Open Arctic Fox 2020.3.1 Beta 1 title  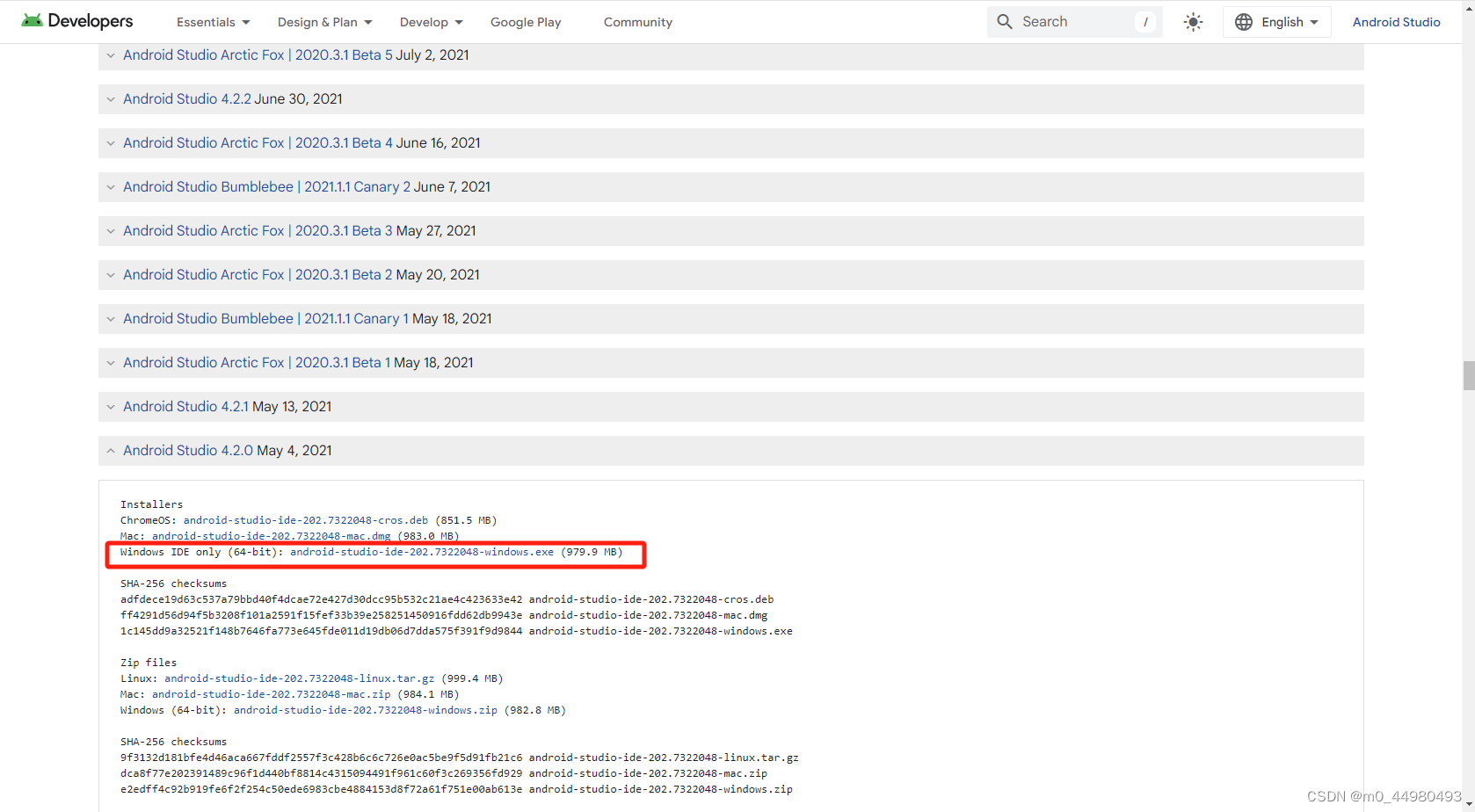coord(257,362)
